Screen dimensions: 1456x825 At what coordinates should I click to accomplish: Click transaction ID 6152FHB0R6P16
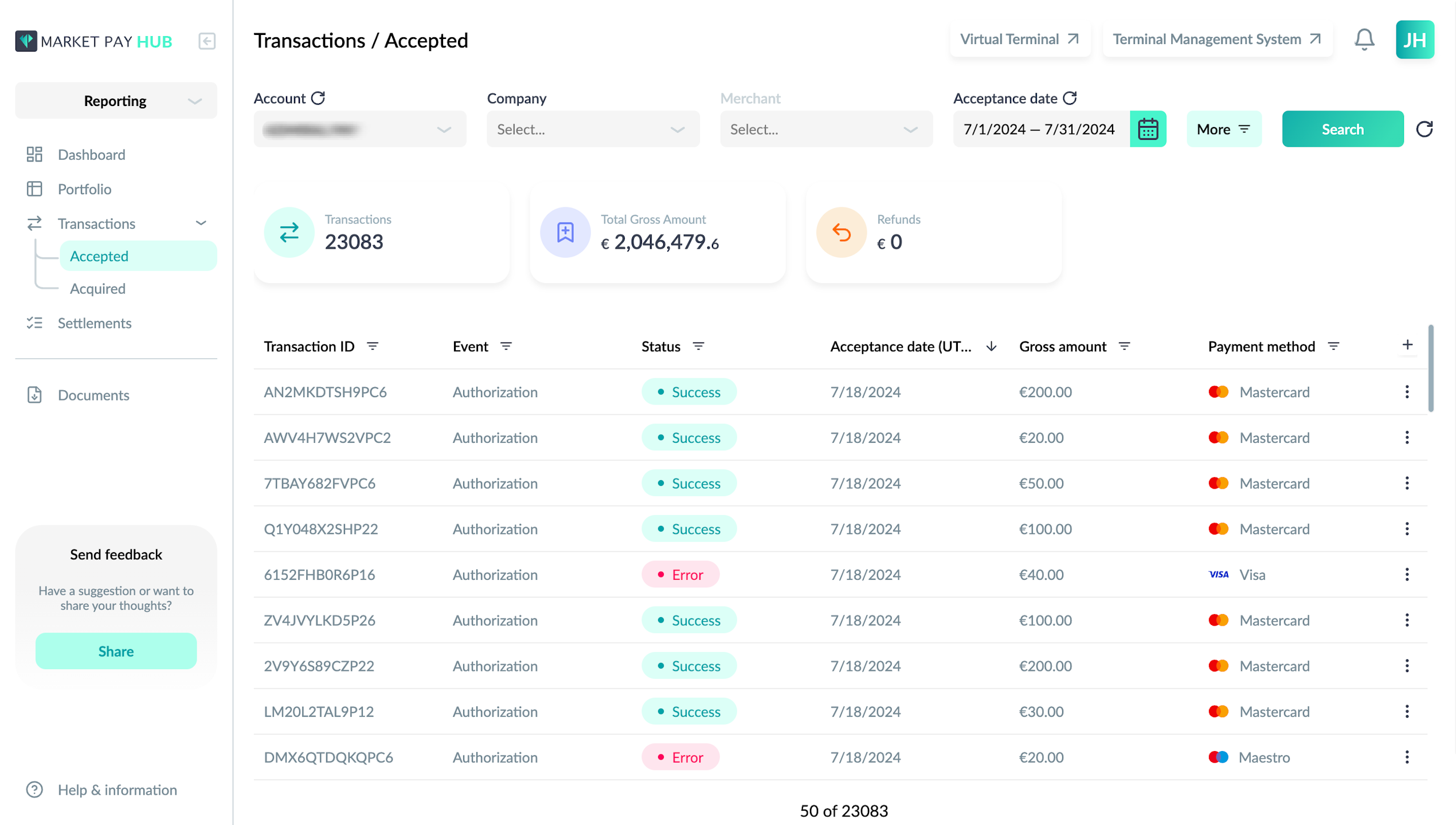[x=319, y=575]
